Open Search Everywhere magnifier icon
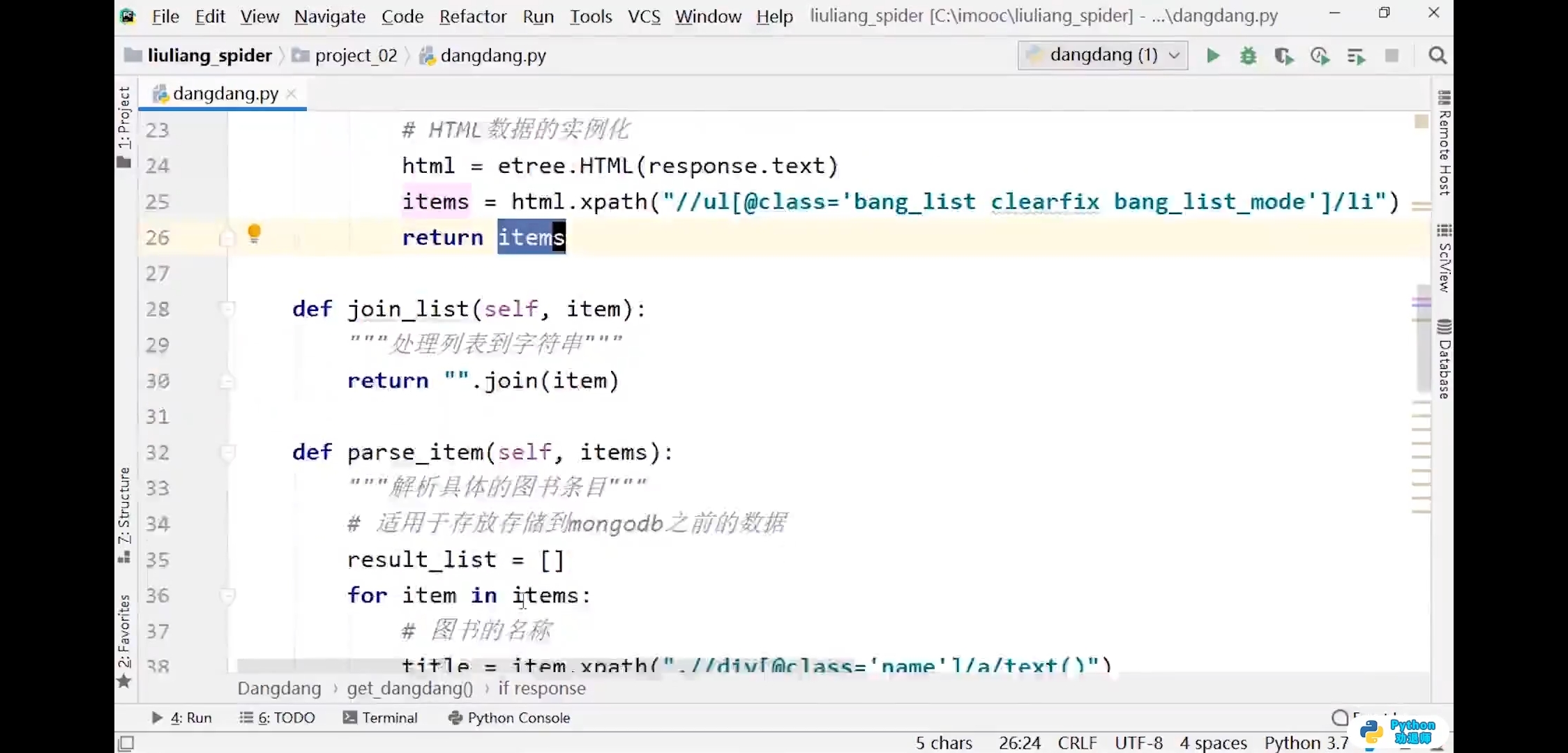Image resolution: width=1568 pixels, height=753 pixels. click(x=1437, y=56)
